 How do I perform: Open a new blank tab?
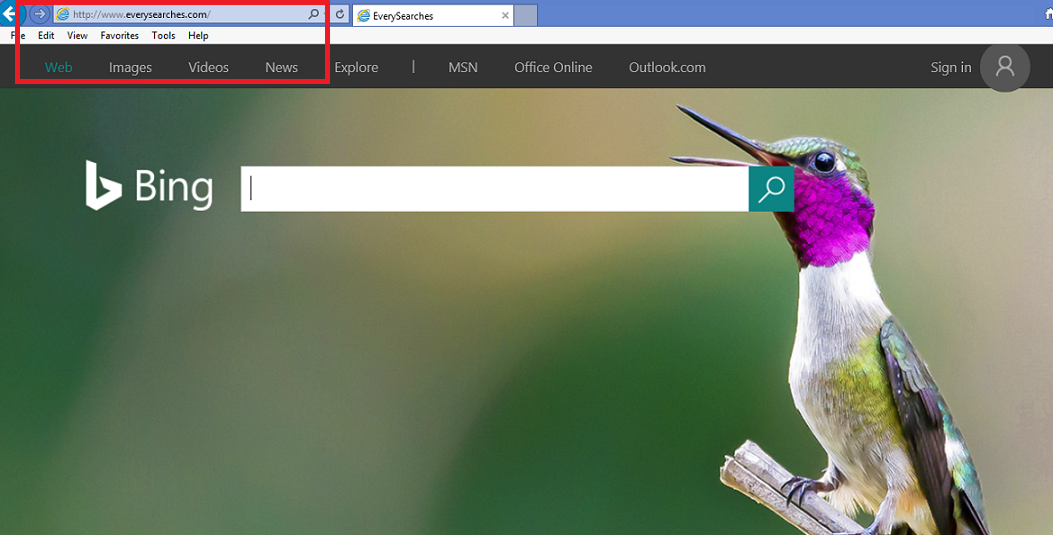coord(527,16)
